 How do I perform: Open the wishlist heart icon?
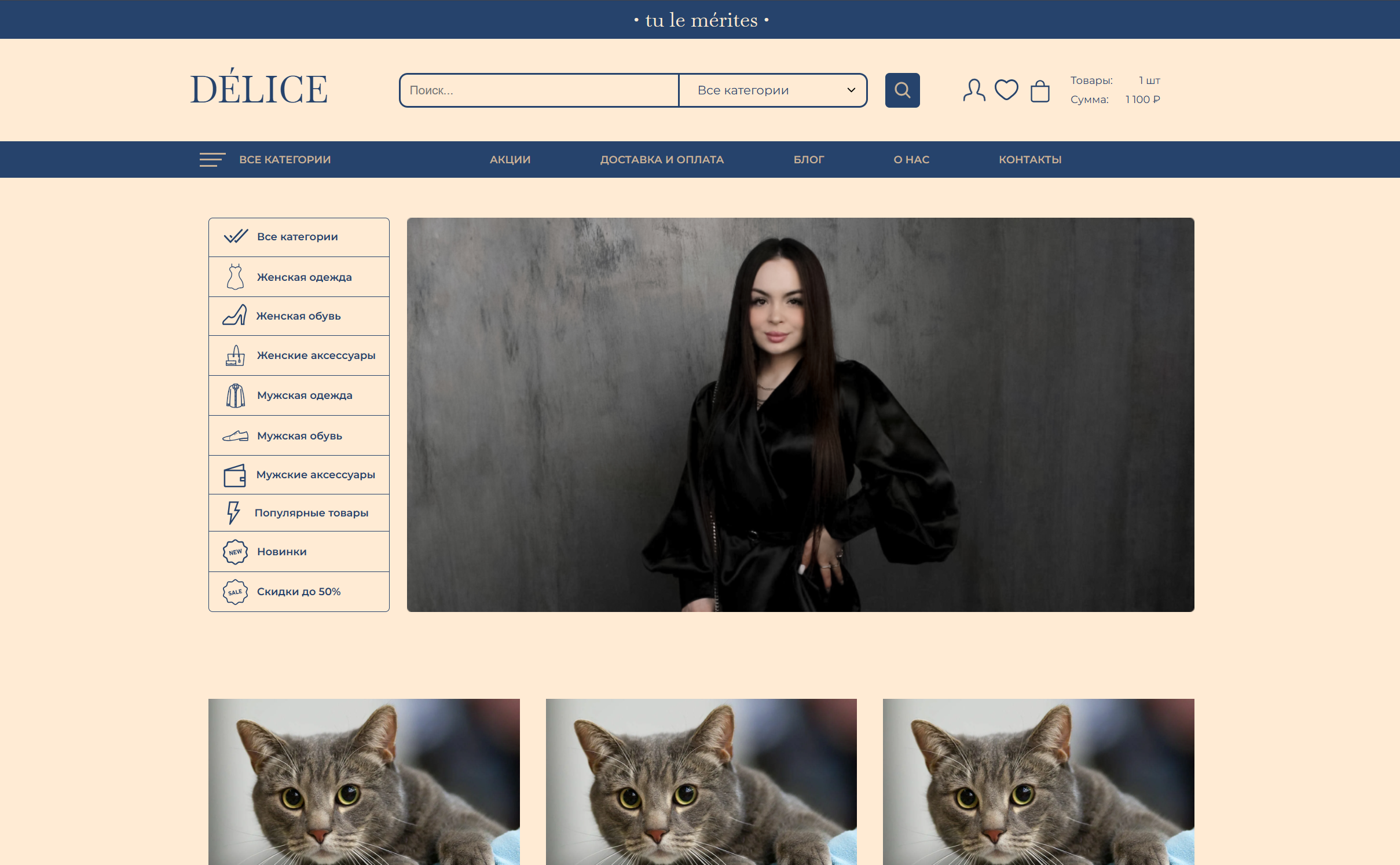pos(1006,90)
